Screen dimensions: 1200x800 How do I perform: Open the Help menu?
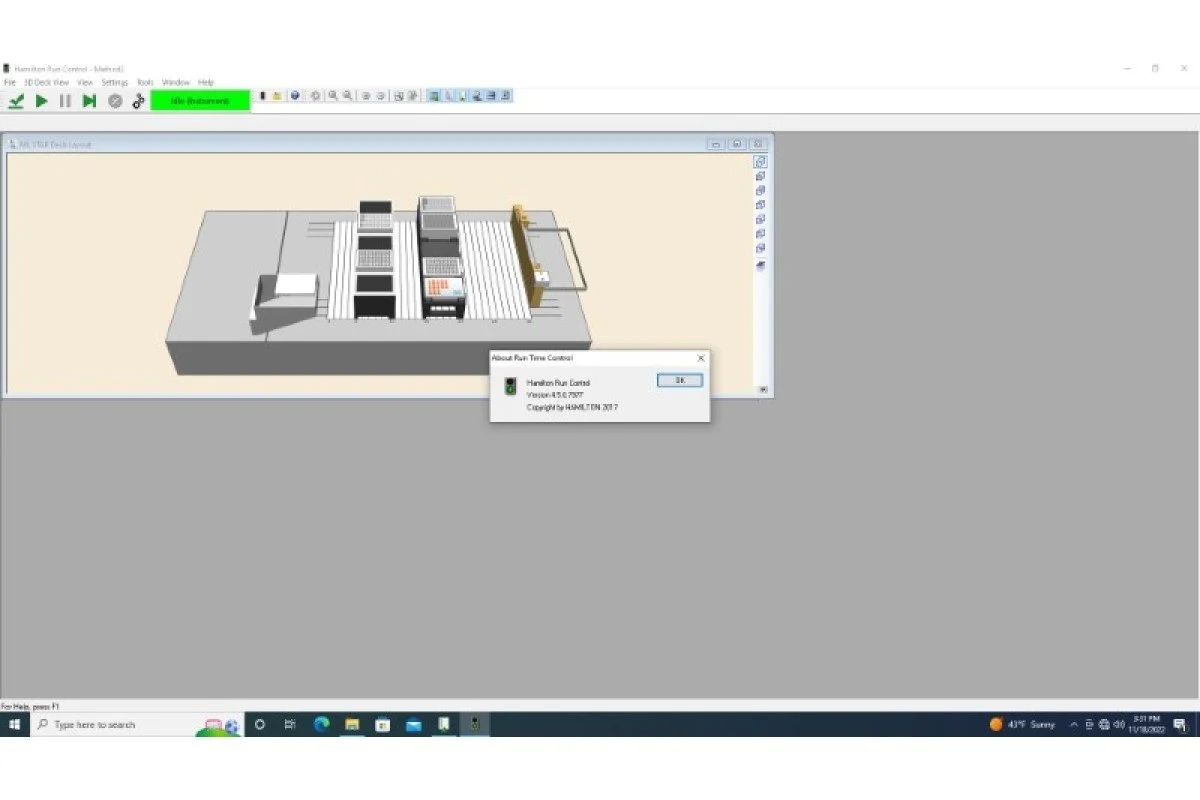click(x=206, y=82)
